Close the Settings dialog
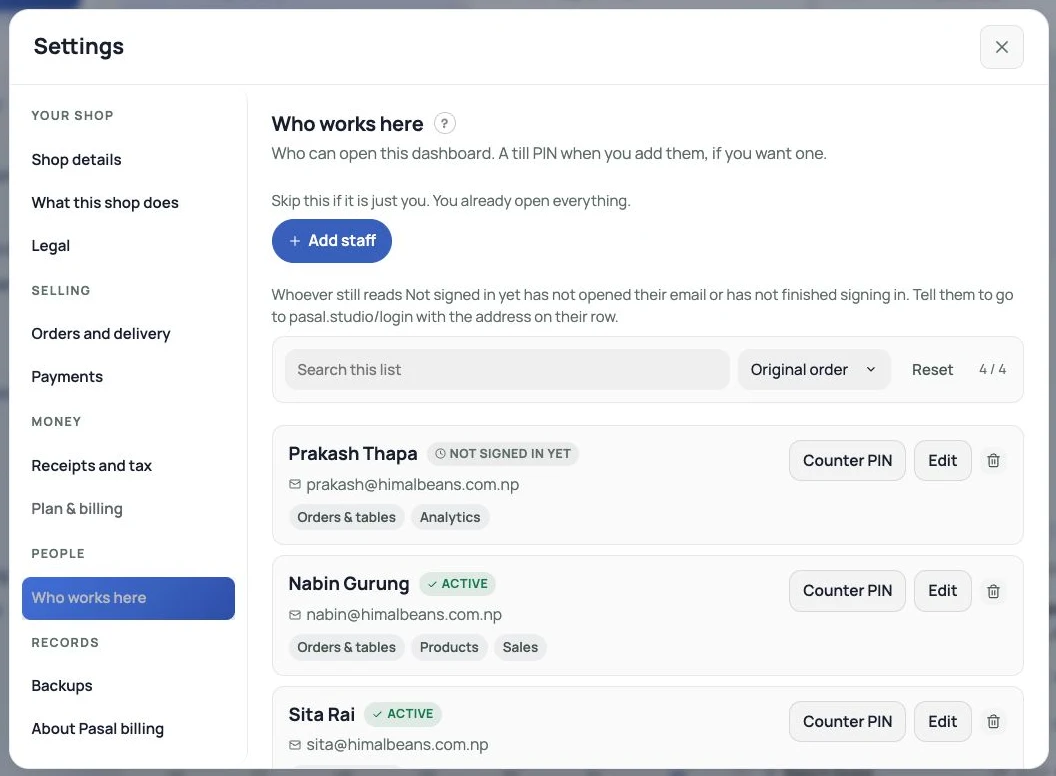This screenshot has width=1056, height=776. point(1001,47)
